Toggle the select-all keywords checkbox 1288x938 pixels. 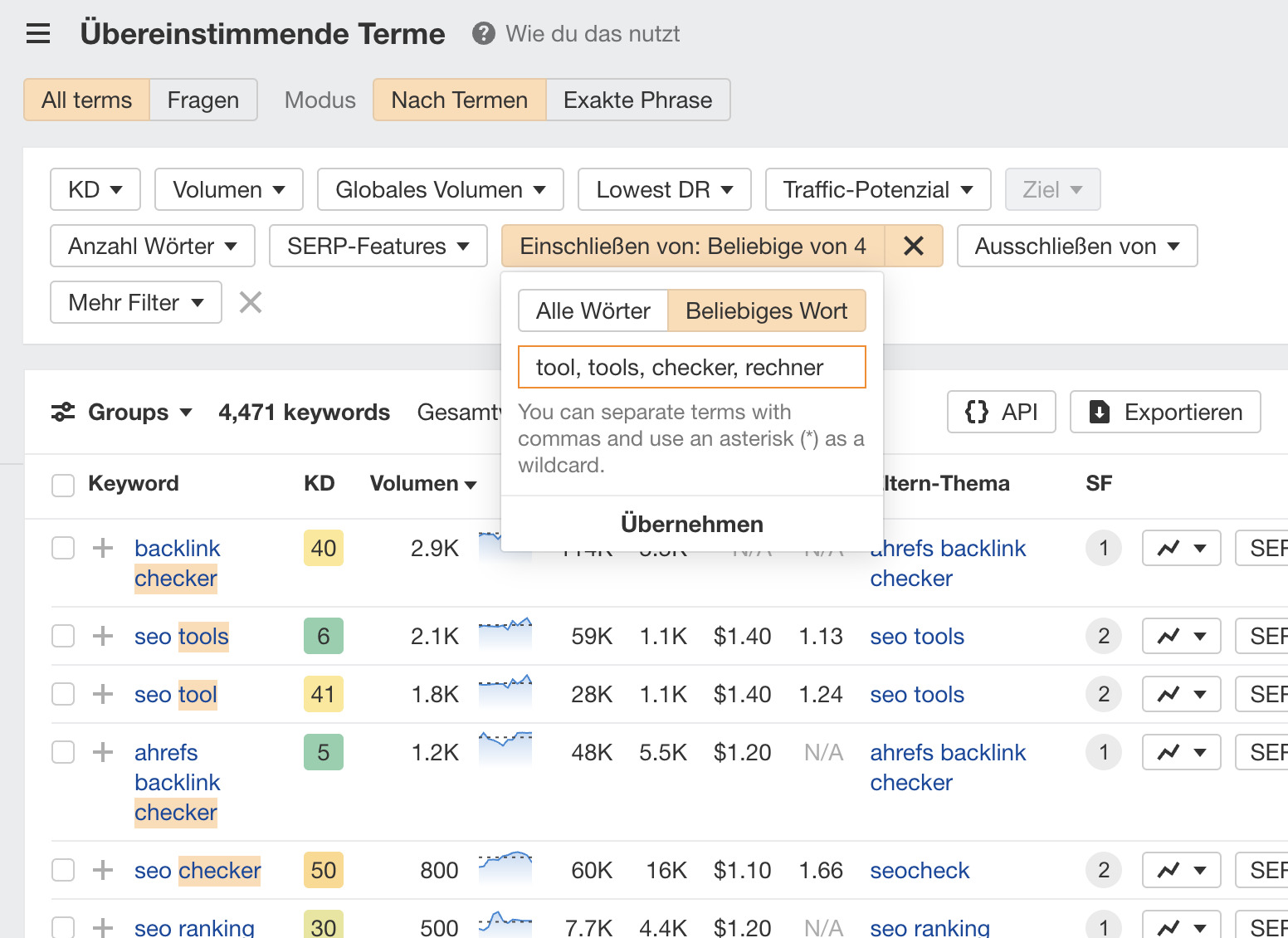click(62, 485)
